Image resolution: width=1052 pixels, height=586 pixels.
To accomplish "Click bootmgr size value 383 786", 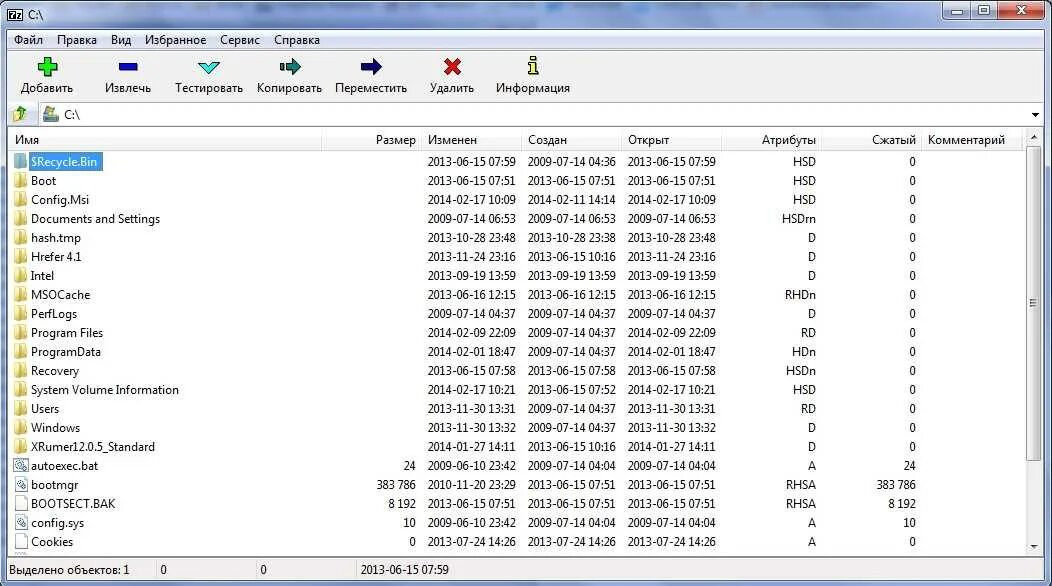I will pos(396,485).
